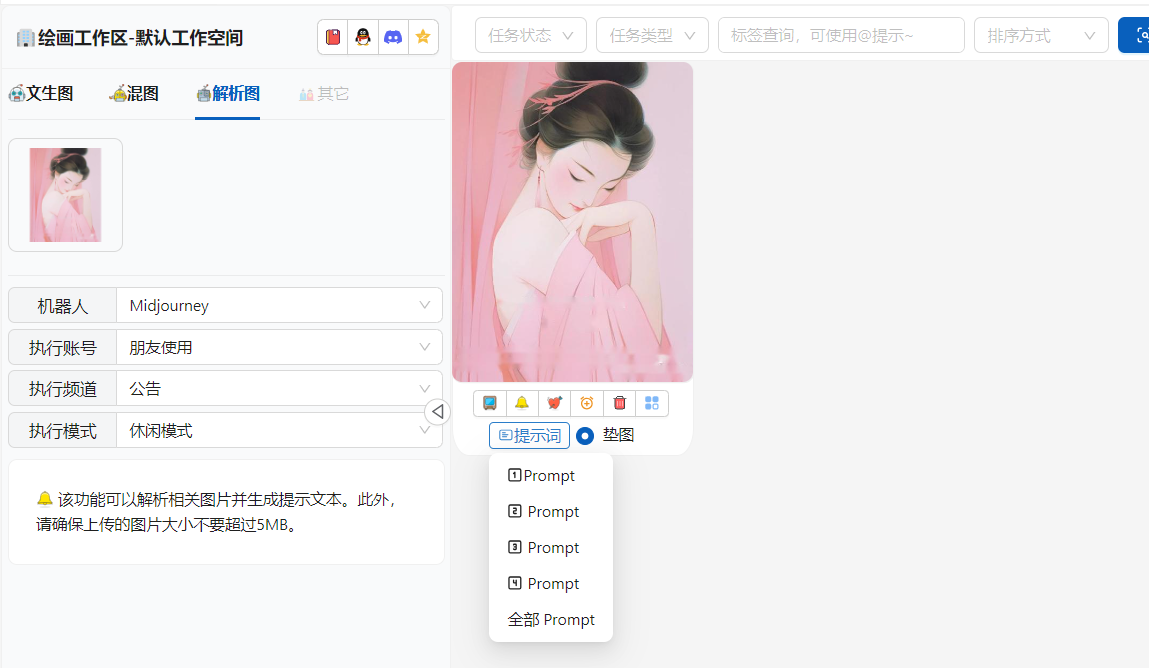Choose 全部 Prompt from the menu
This screenshot has width=1149, height=668.
(x=551, y=620)
